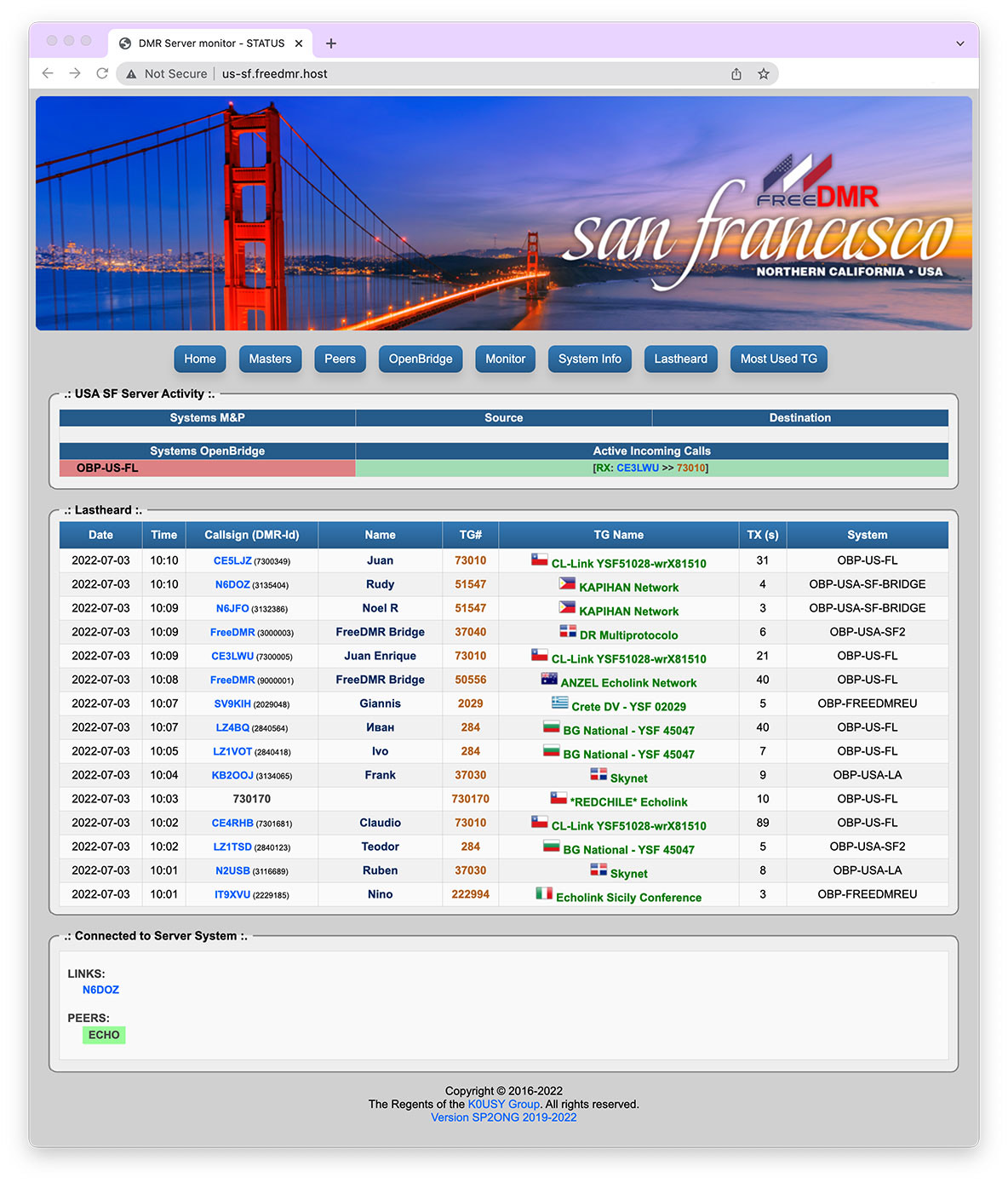Click the CE3LWU link in Active Incoming Calls
This screenshot has height=1183, width=1008.
coord(638,468)
